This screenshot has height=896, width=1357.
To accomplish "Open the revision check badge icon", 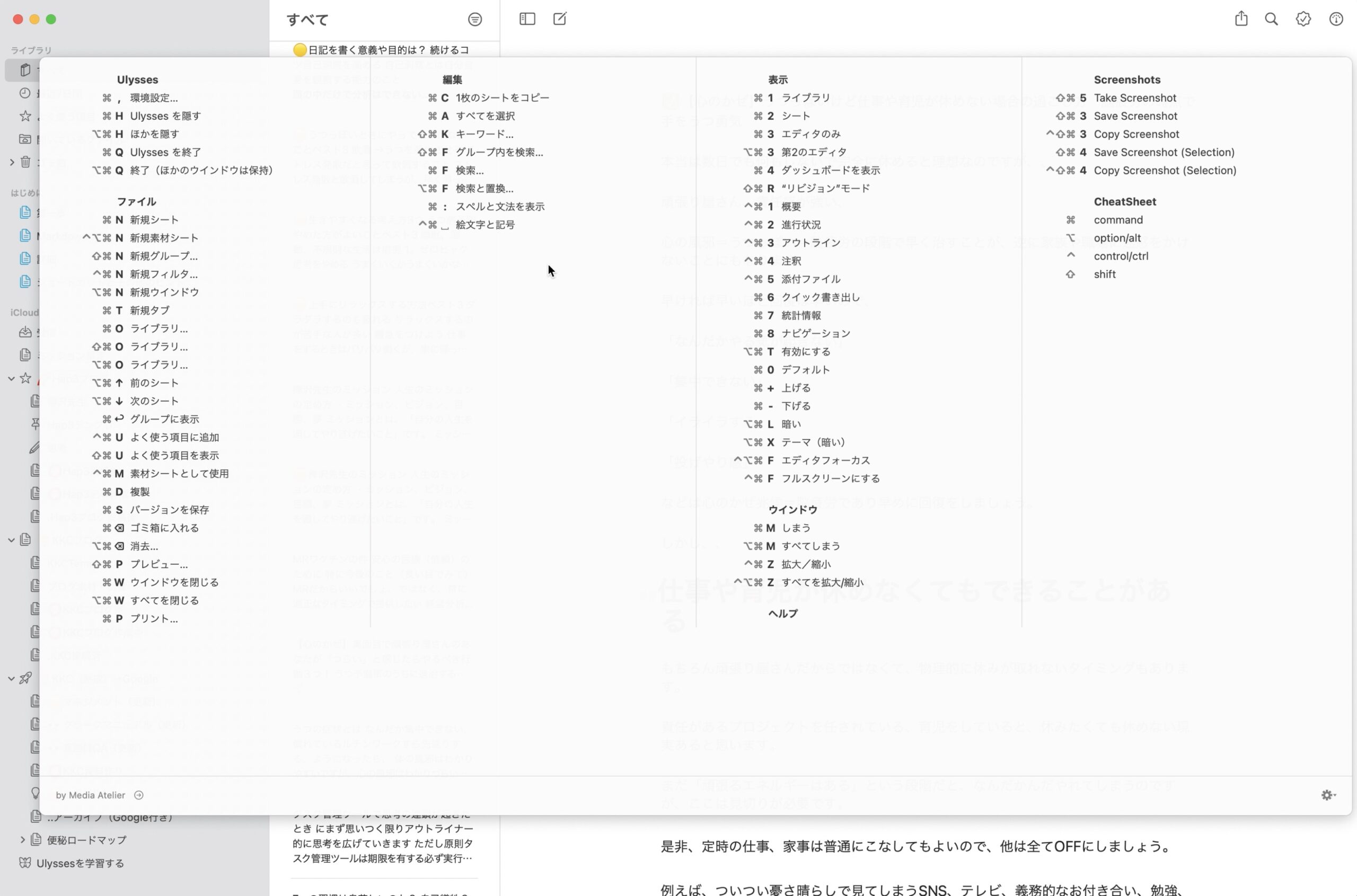I will click(x=1303, y=19).
